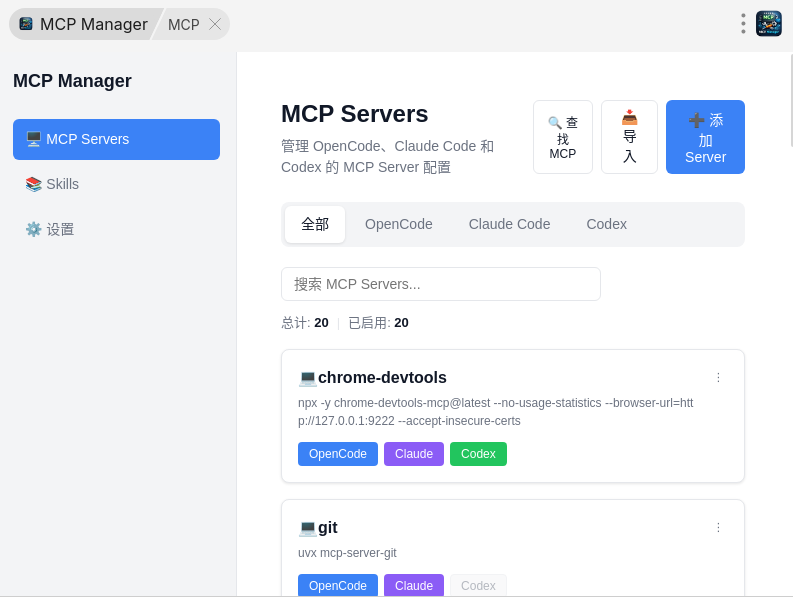This screenshot has width=793, height=597.
Task: Click the 总计: 20 total count
Action: coord(305,323)
